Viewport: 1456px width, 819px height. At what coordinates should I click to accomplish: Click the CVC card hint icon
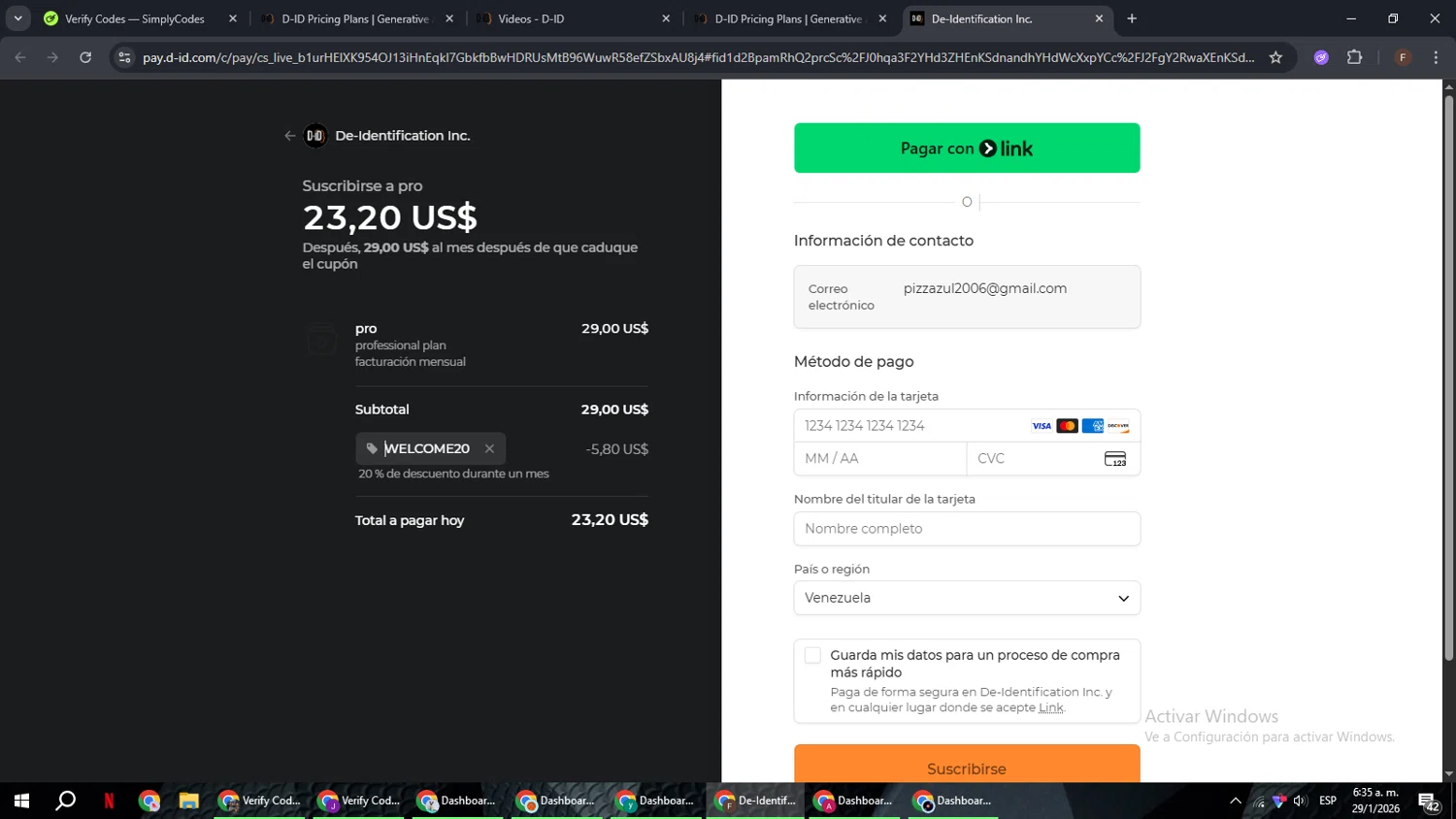(x=1115, y=459)
